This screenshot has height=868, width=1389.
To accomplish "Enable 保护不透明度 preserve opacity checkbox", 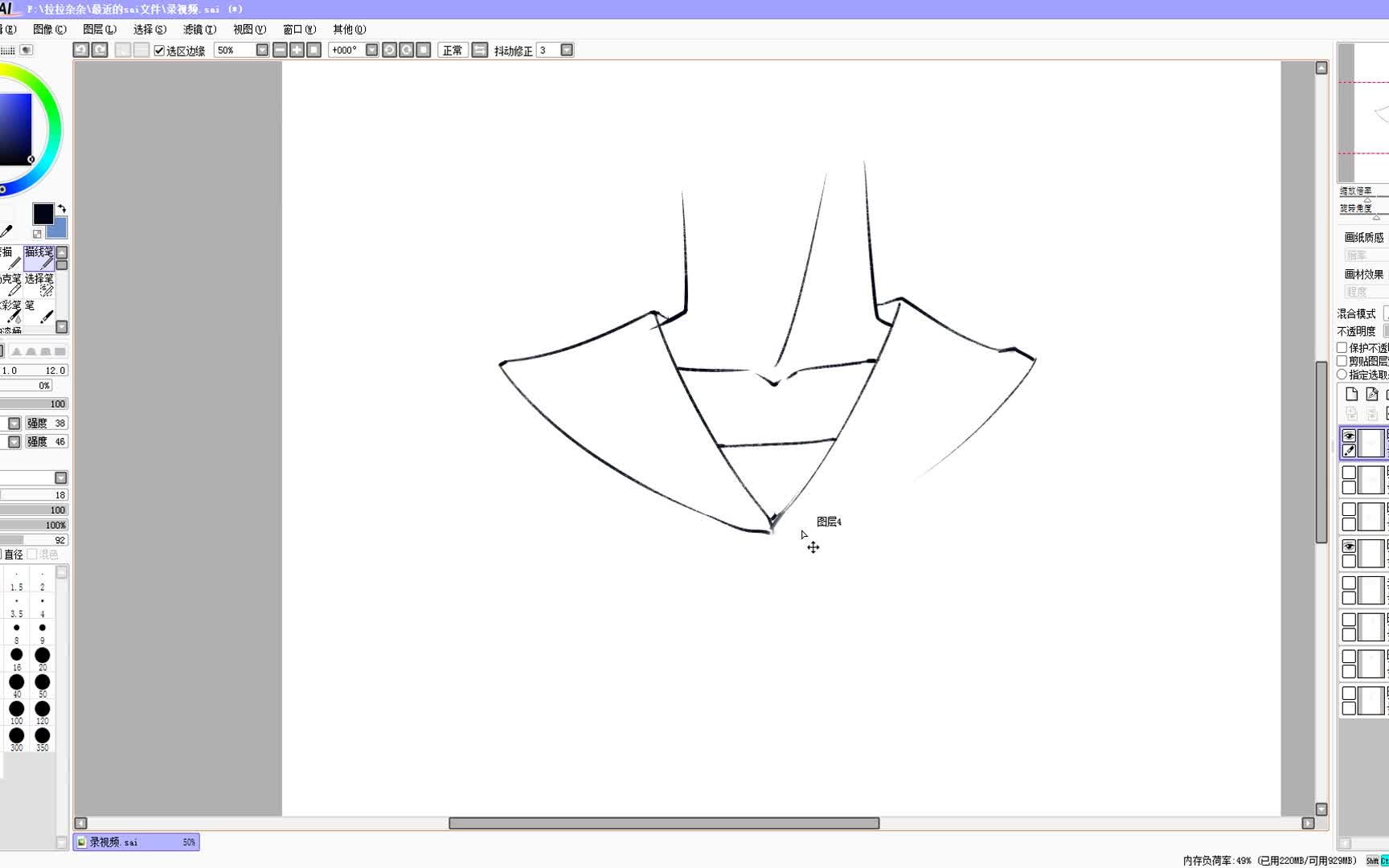I will (1342, 347).
